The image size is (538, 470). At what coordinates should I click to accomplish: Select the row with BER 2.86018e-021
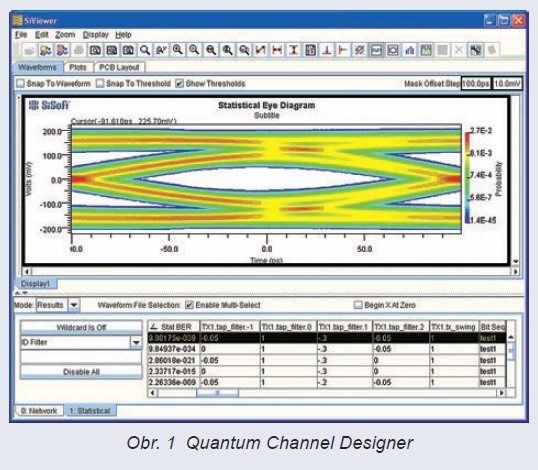(327, 361)
